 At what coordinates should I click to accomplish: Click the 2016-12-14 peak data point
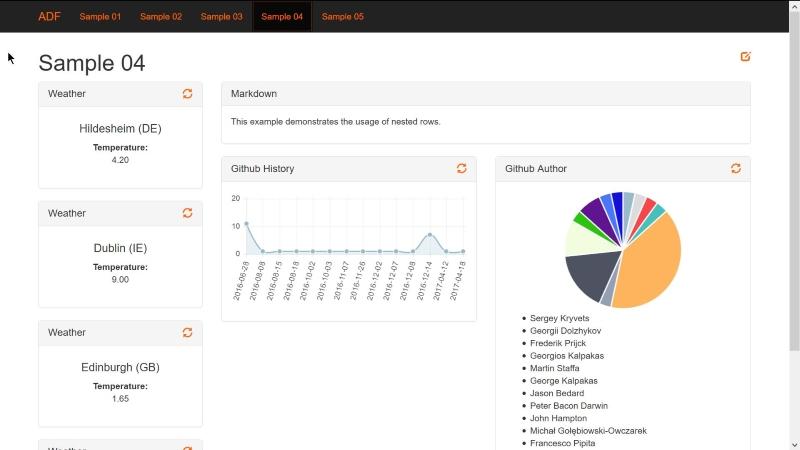pyautogui.click(x=430, y=235)
